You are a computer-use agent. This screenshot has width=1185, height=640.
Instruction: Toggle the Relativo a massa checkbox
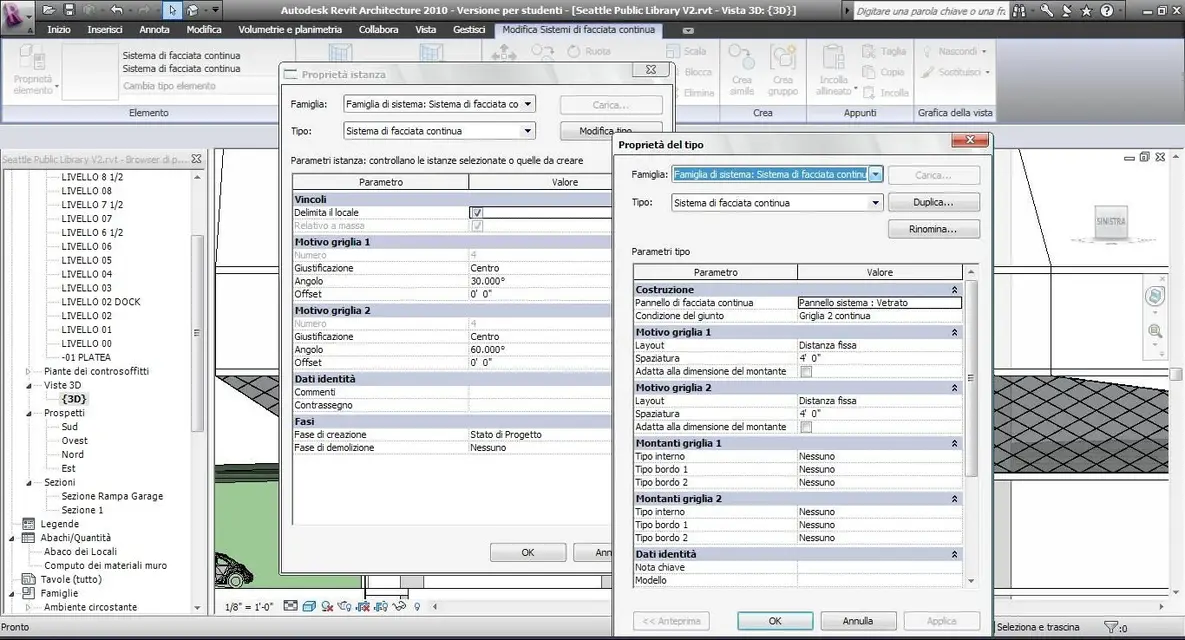click(476, 226)
